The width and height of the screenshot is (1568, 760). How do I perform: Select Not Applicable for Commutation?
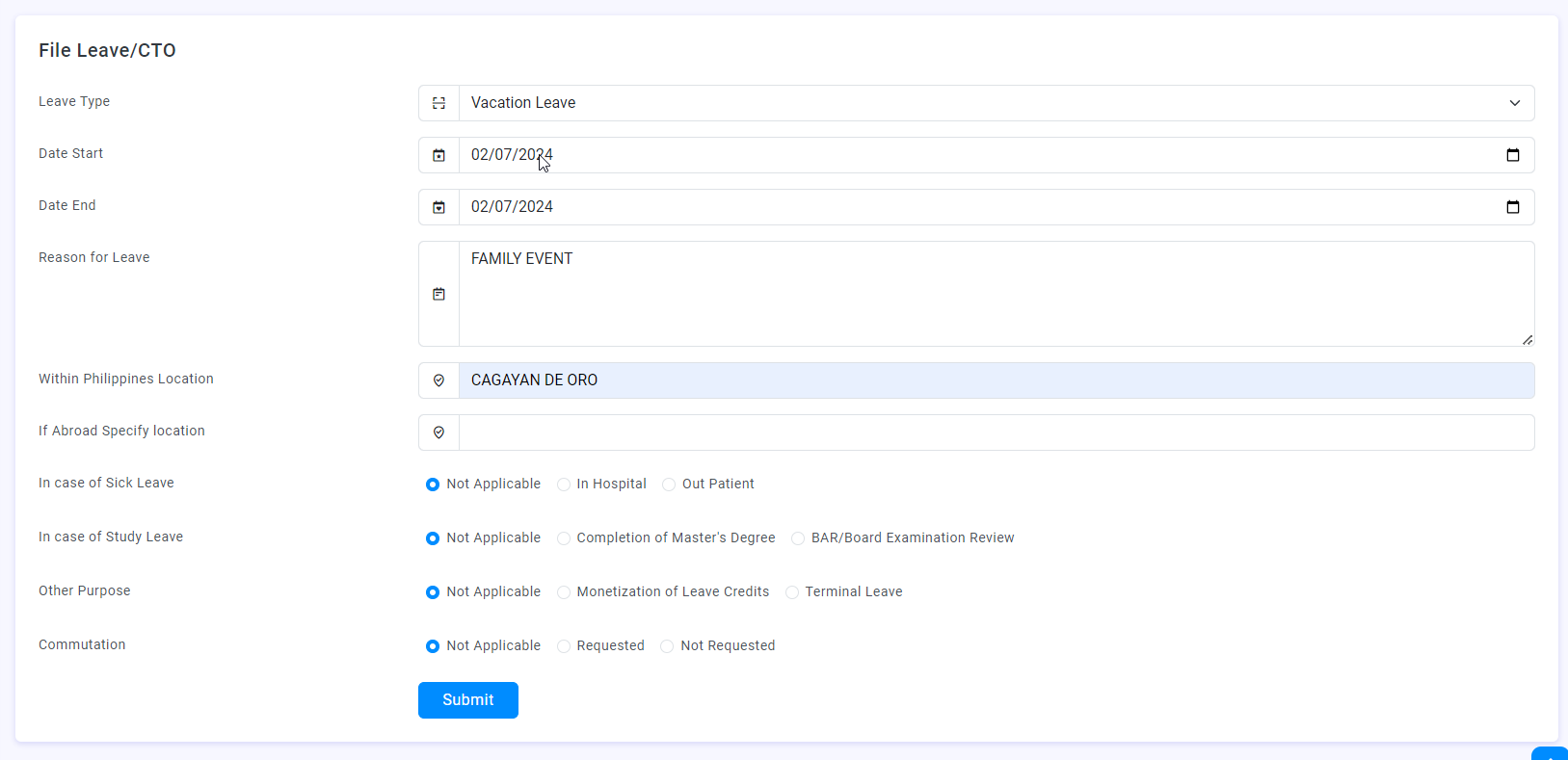point(433,646)
